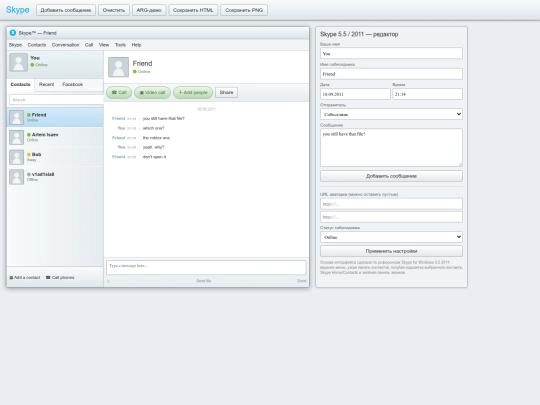Click the Send file link
The width and height of the screenshot is (540, 405).
(204, 281)
